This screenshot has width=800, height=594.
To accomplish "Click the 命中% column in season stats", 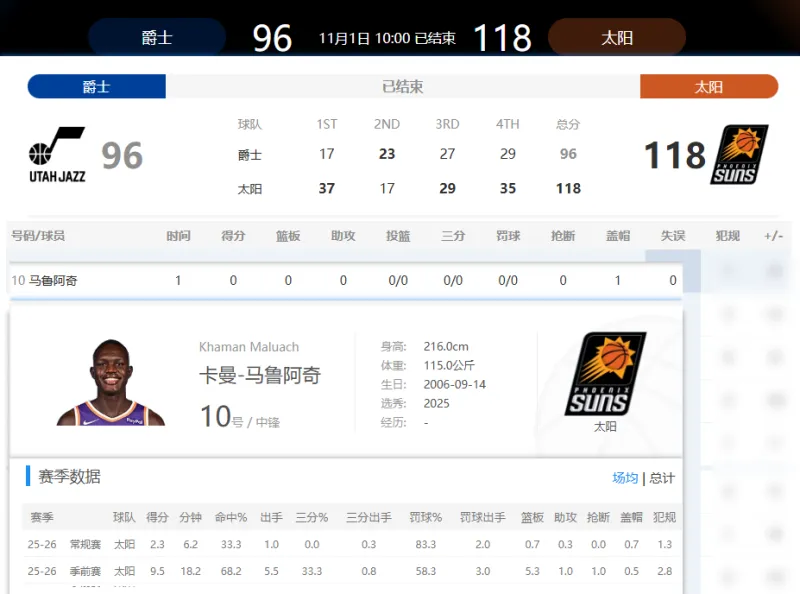I will pos(230,518).
